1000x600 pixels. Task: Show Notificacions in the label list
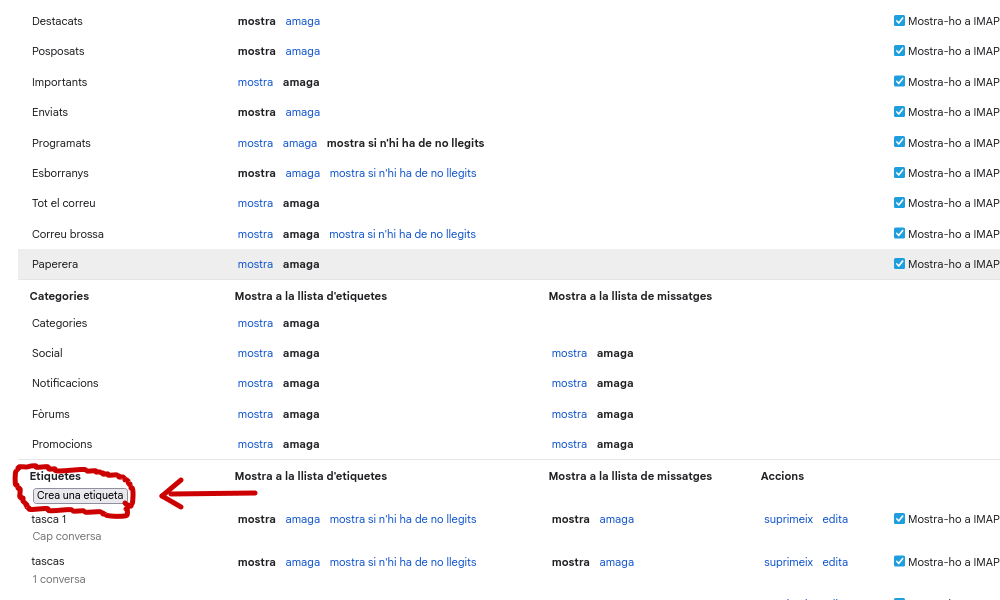(255, 383)
